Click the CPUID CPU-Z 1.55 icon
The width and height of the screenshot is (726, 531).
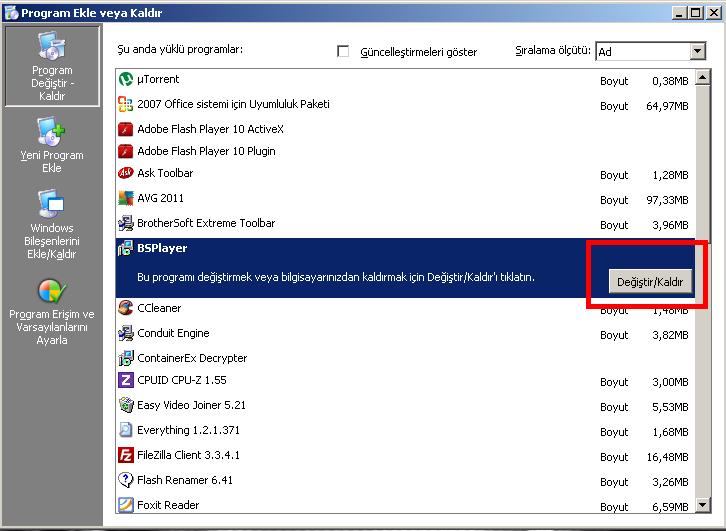coord(125,380)
